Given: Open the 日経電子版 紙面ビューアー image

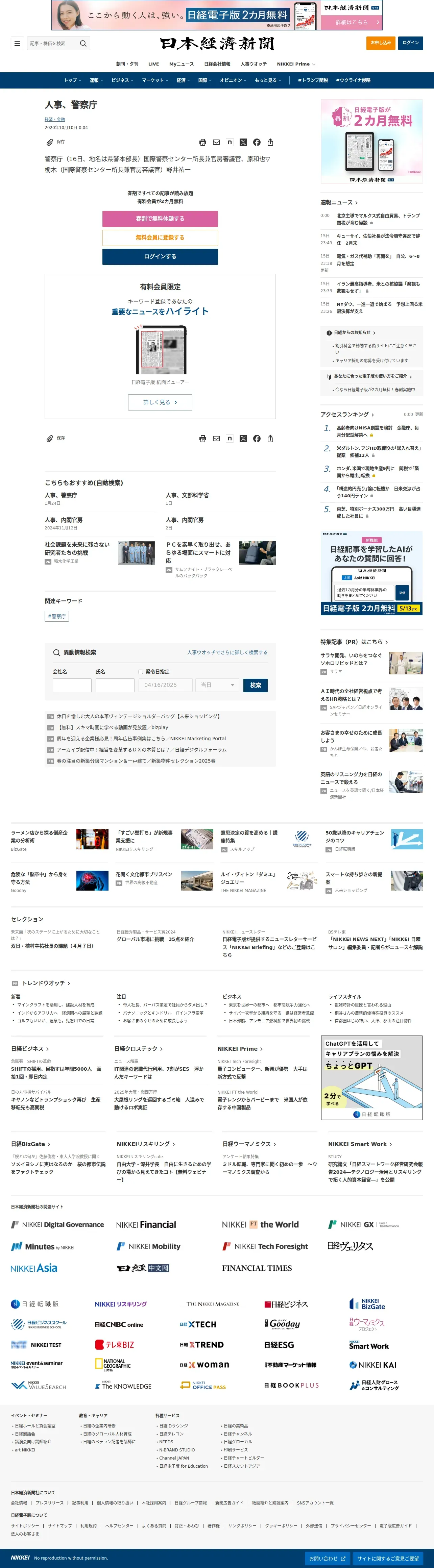Looking at the screenshot, I should pos(160,350).
